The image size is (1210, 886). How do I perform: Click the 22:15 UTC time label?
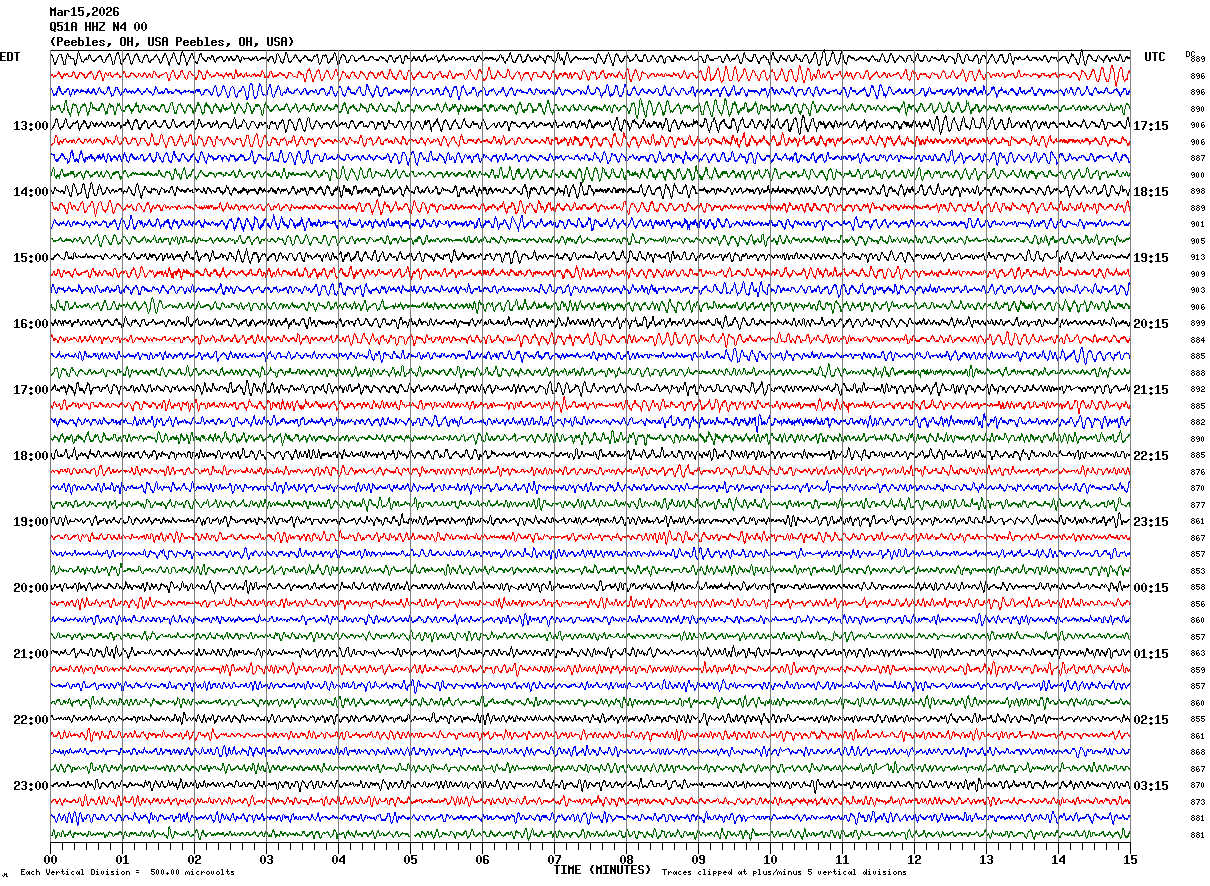(x=1151, y=456)
